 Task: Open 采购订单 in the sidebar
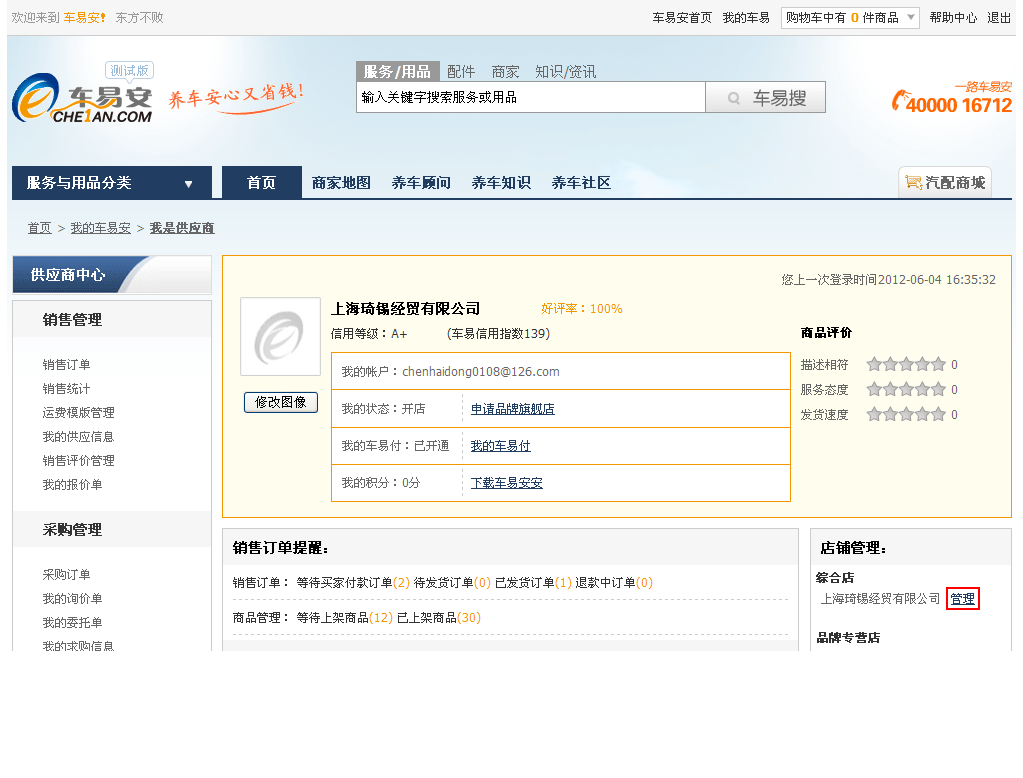(x=67, y=575)
